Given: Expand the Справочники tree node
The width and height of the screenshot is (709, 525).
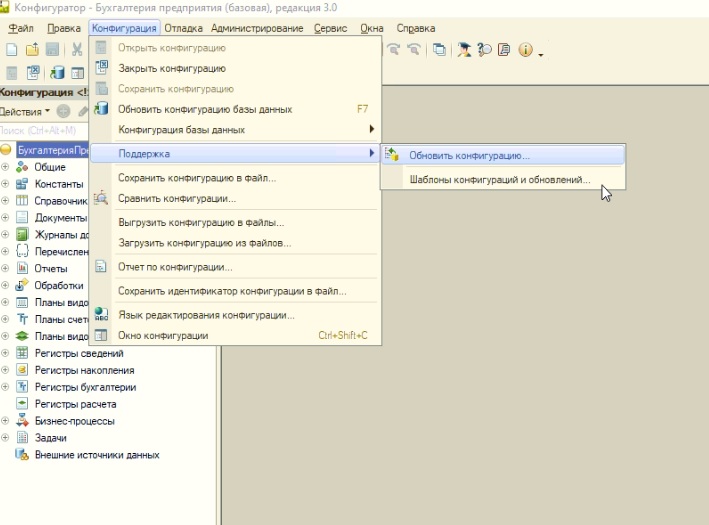Looking at the screenshot, I should click(x=5, y=200).
